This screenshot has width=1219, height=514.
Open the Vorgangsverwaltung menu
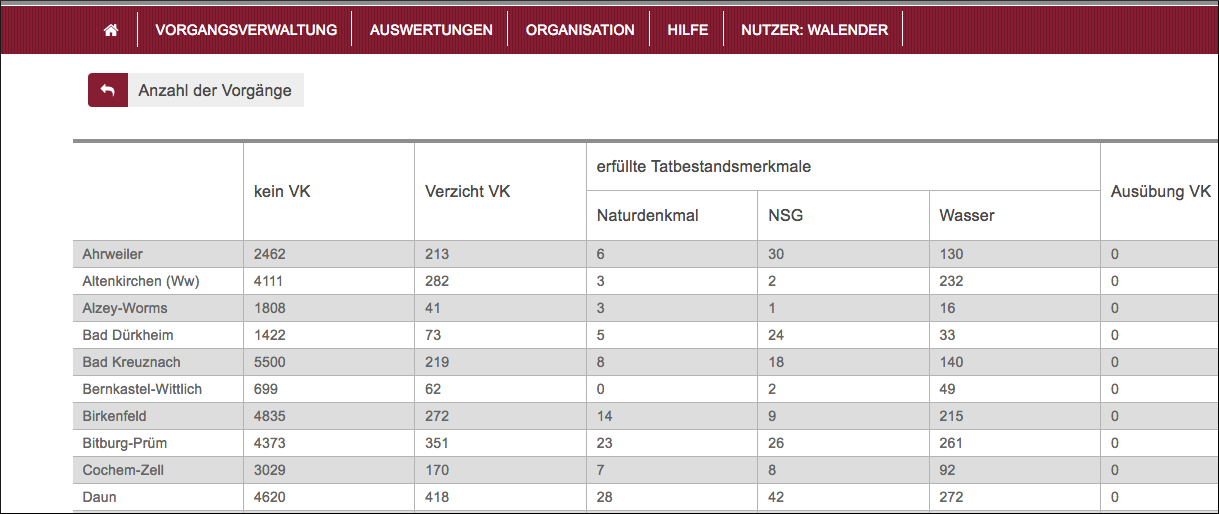pos(245,30)
